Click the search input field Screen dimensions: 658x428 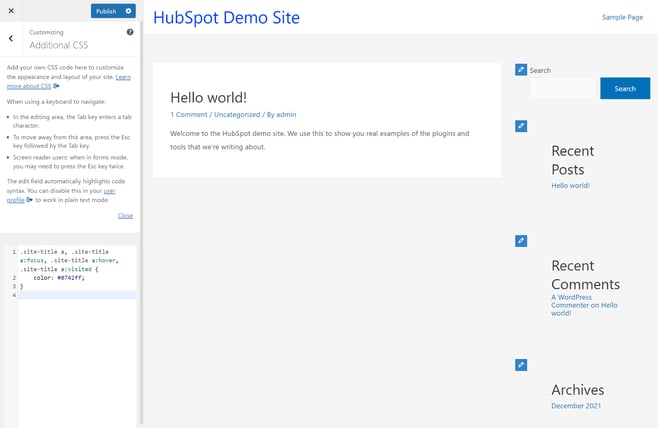563,89
